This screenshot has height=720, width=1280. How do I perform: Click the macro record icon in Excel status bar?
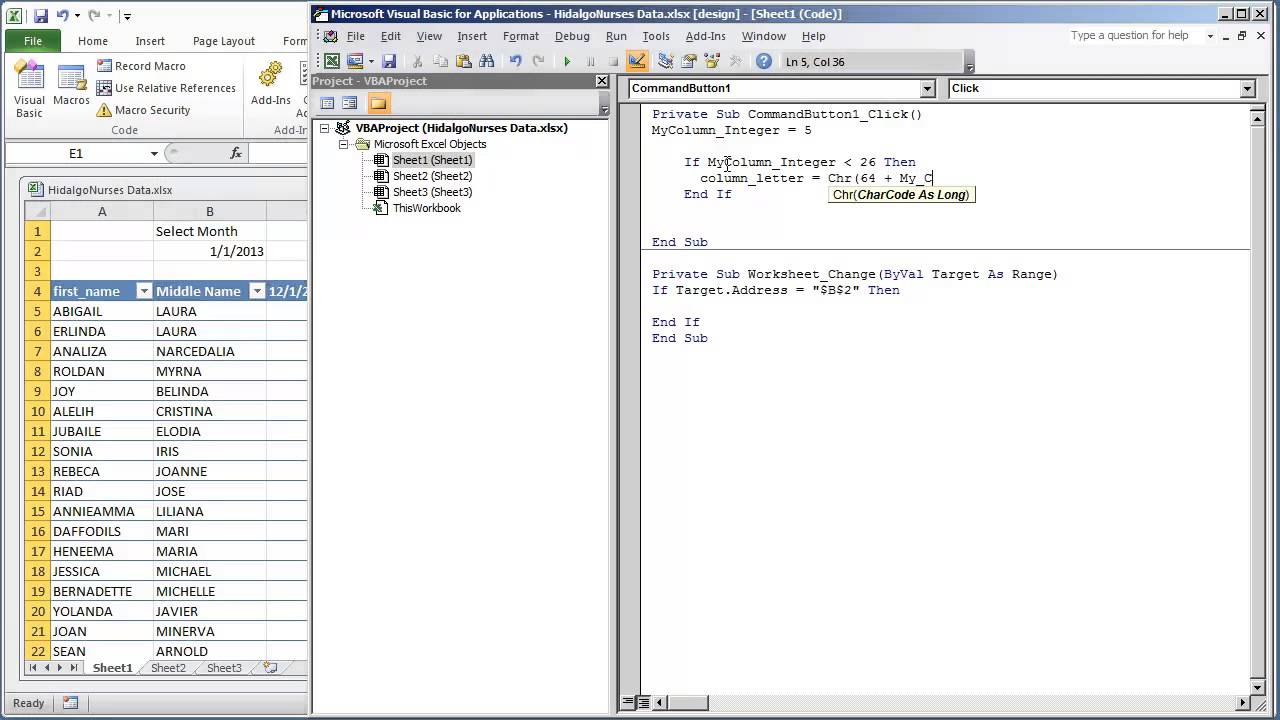pyautogui.click(x=70, y=703)
